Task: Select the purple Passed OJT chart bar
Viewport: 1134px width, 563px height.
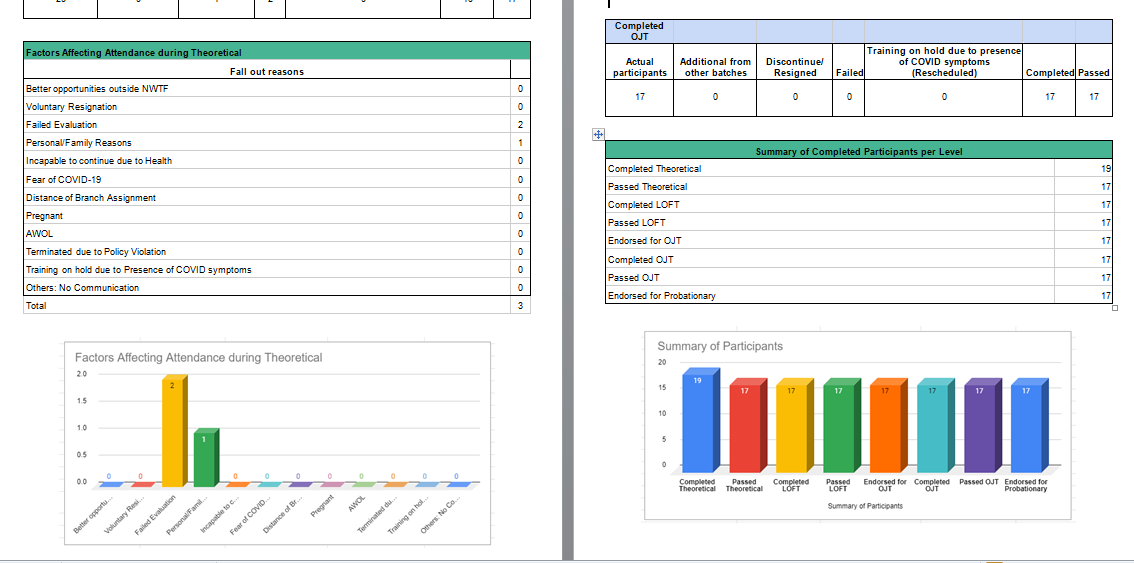Action: (x=981, y=426)
